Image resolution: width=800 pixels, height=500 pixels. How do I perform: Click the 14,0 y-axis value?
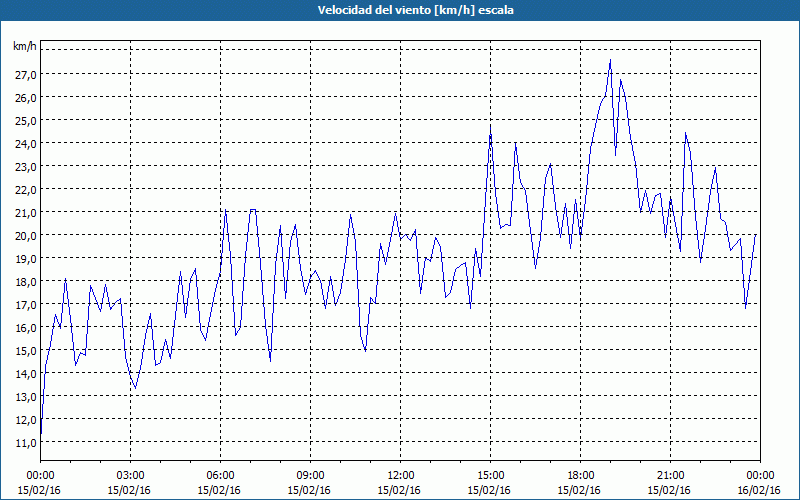pos(25,373)
